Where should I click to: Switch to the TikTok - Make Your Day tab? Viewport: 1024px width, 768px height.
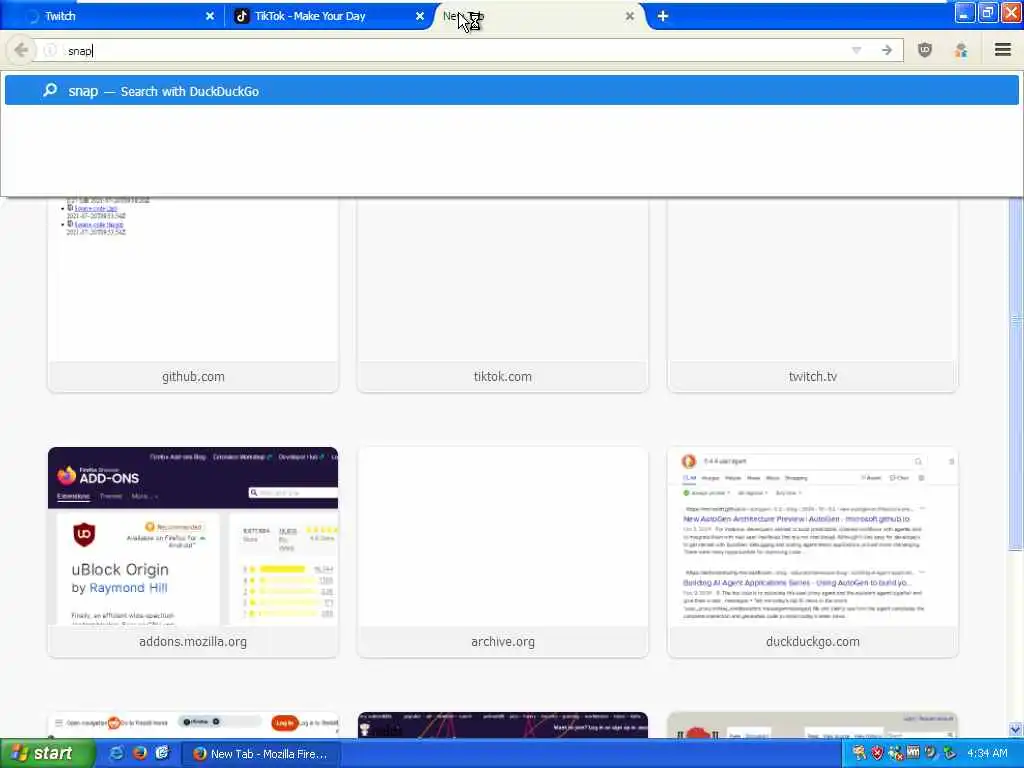coord(328,16)
